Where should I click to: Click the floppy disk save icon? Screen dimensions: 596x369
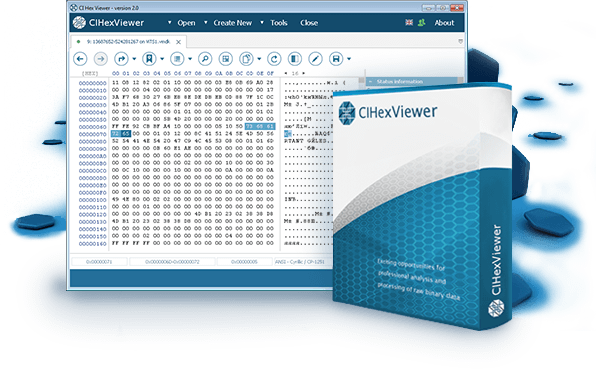coord(336,59)
